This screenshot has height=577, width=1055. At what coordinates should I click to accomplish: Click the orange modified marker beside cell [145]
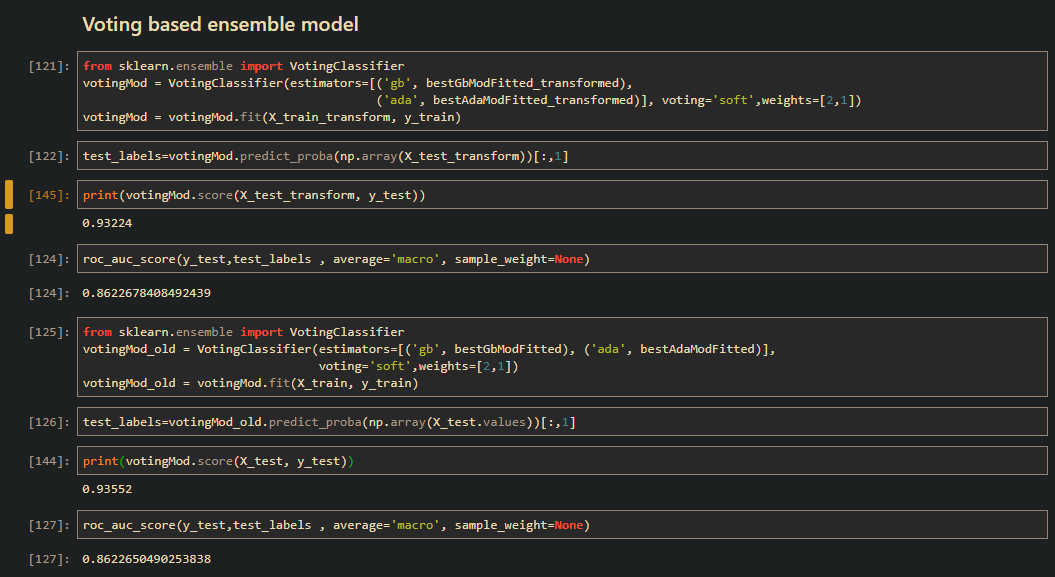coord(8,194)
